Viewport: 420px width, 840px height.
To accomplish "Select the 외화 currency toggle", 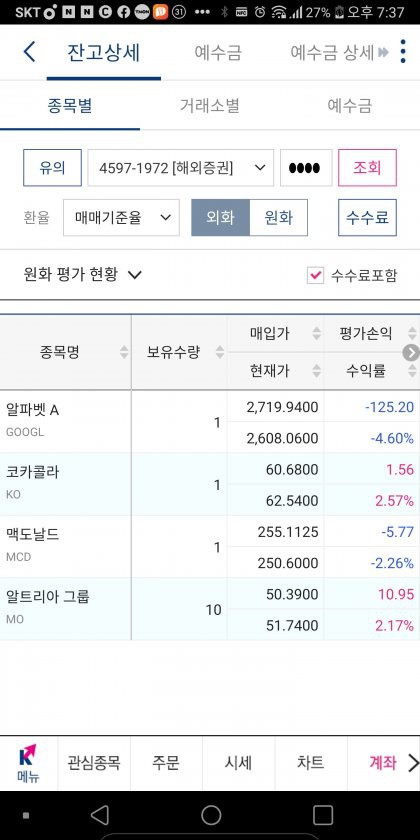I will [x=220, y=218].
